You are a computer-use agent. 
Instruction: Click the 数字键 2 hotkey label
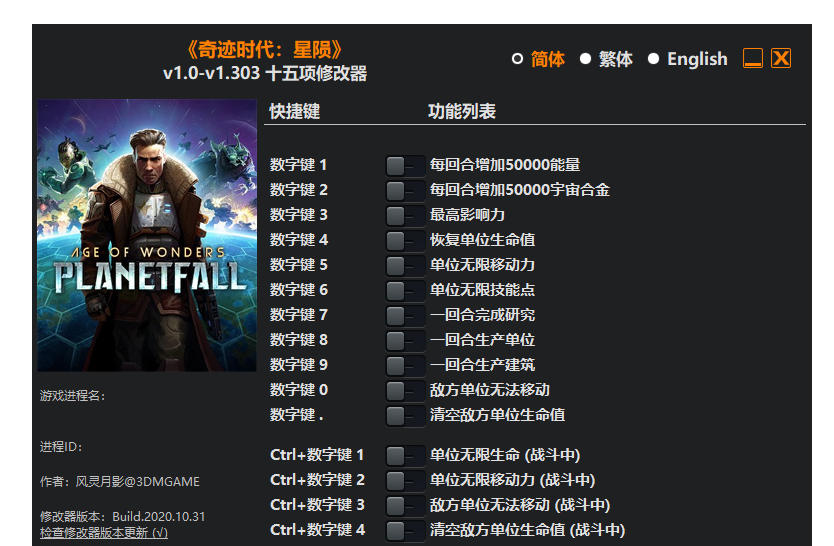coord(298,190)
